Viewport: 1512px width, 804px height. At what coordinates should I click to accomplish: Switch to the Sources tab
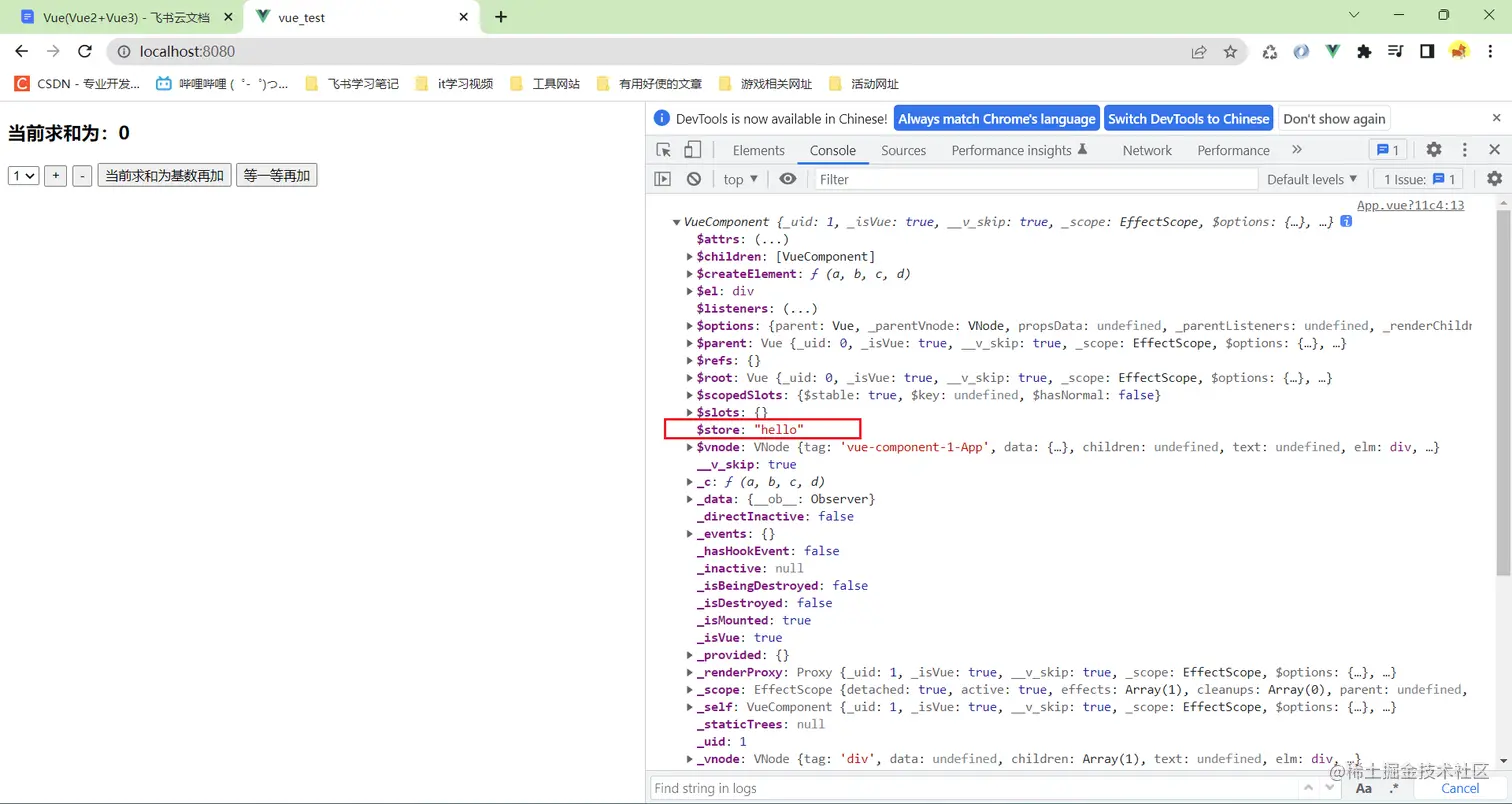click(903, 150)
